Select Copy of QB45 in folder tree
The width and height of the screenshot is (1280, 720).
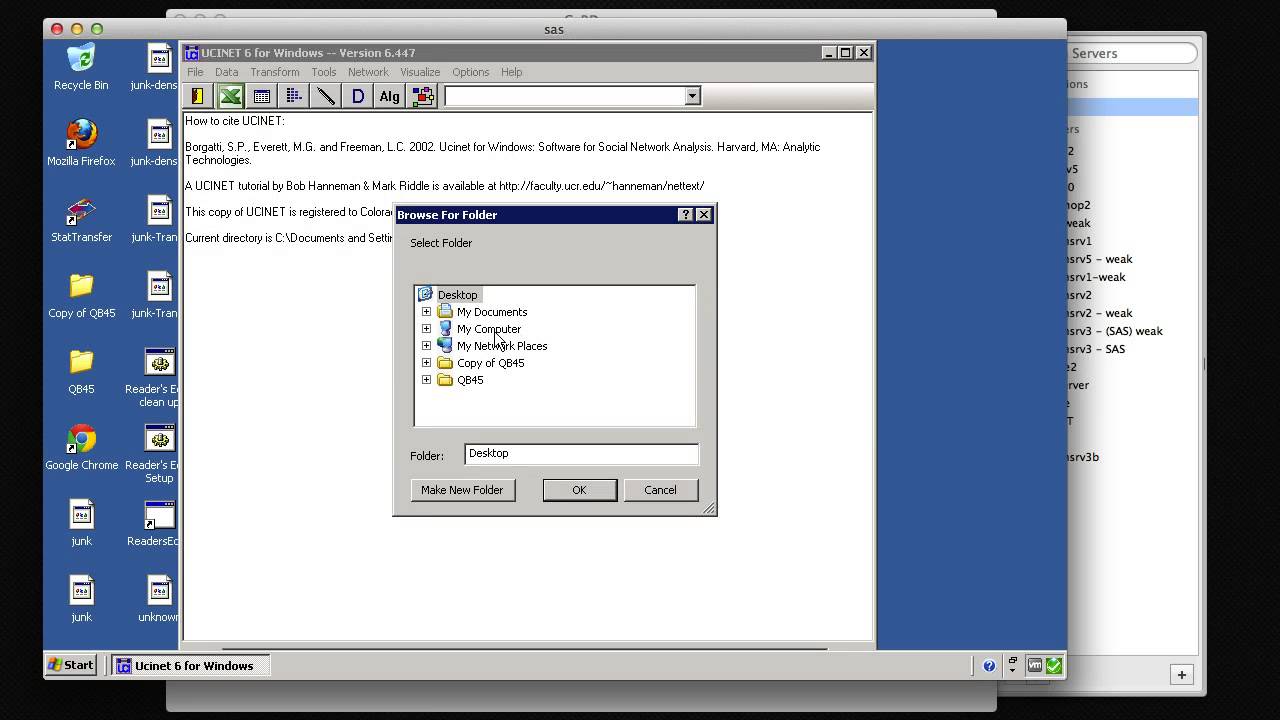coord(490,363)
